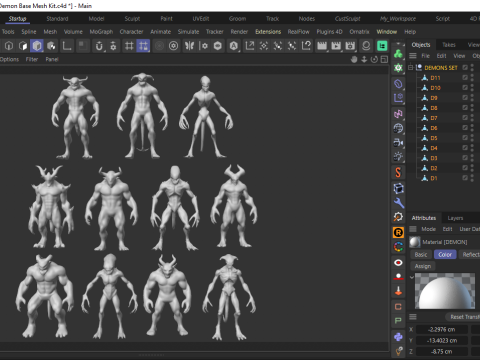
Task: Click the blue wrench tool icon
Action: [399, 203]
